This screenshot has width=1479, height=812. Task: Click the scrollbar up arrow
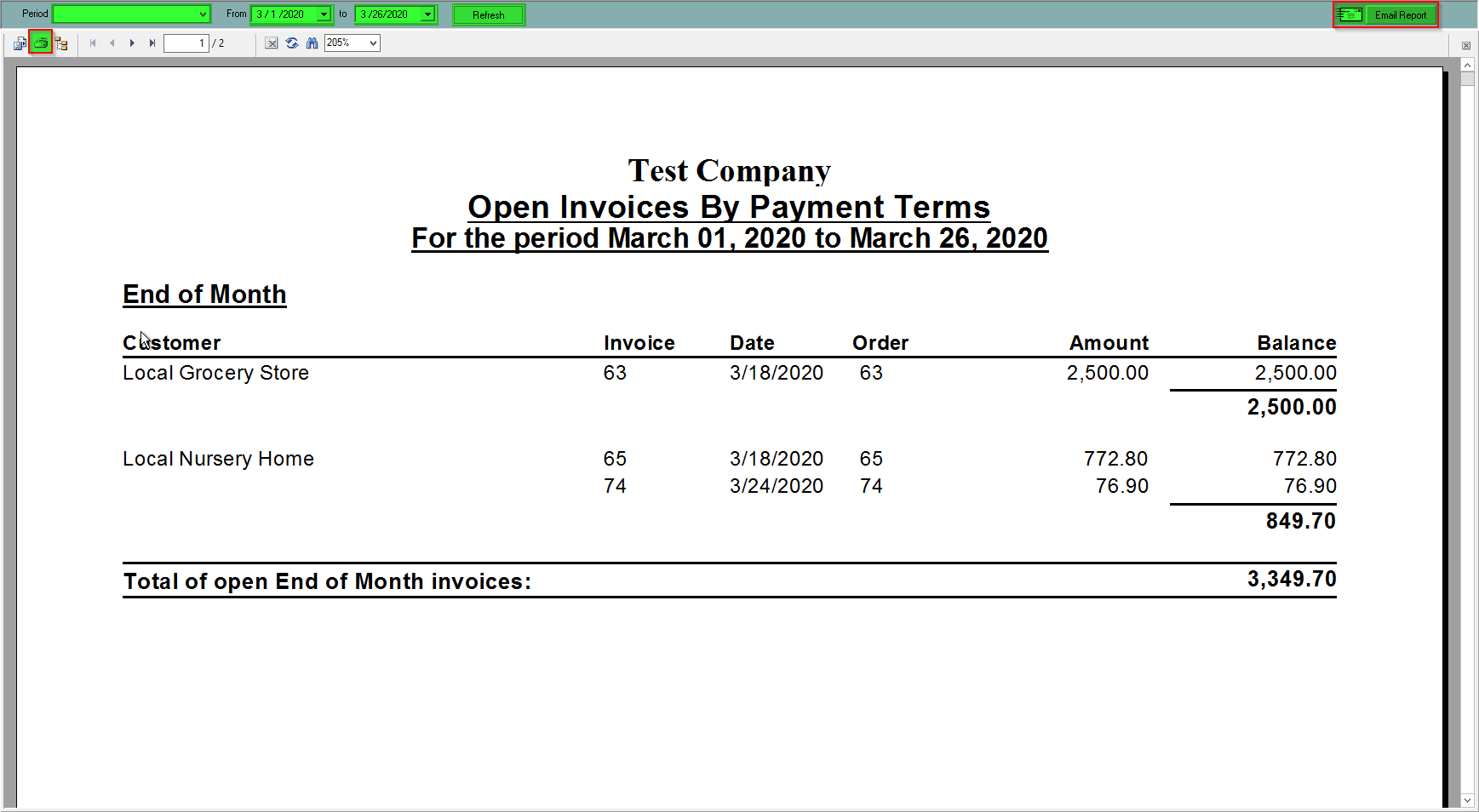[1467, 65]
